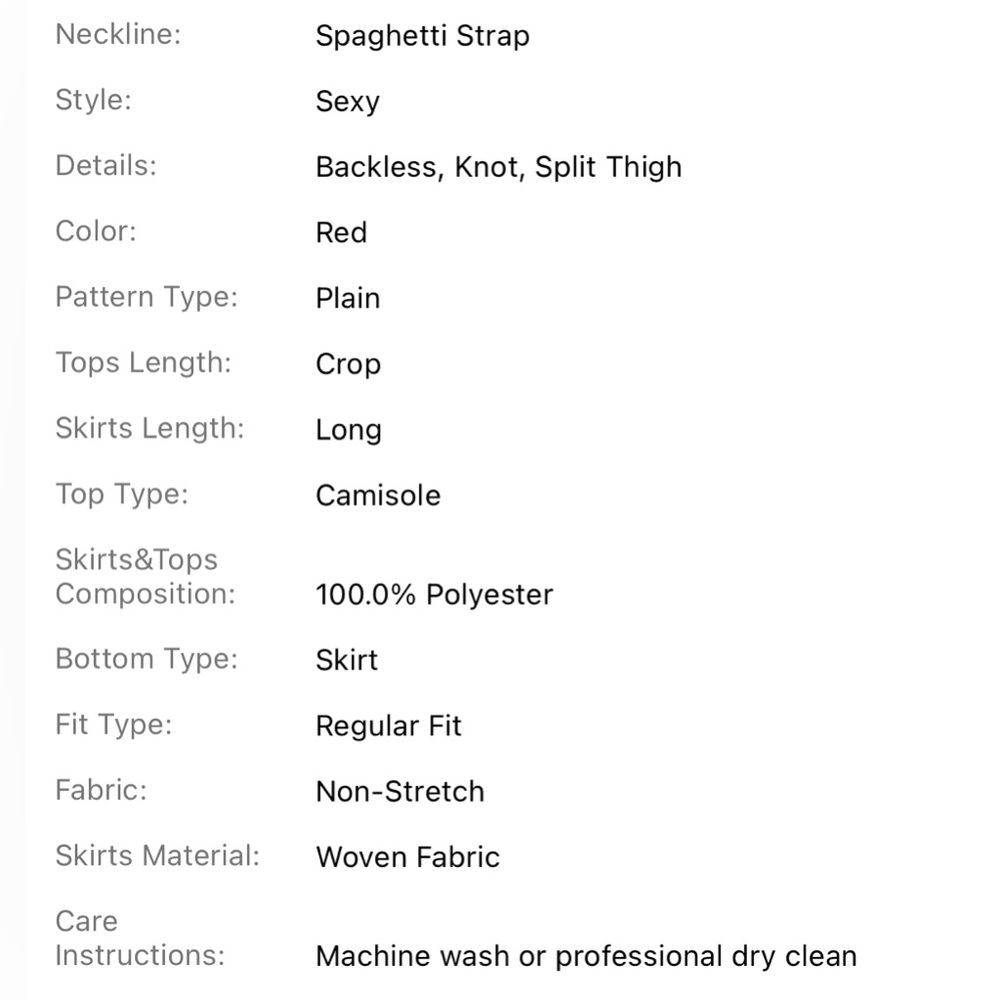Click the "Camisole" top type value

coord(378,496)
